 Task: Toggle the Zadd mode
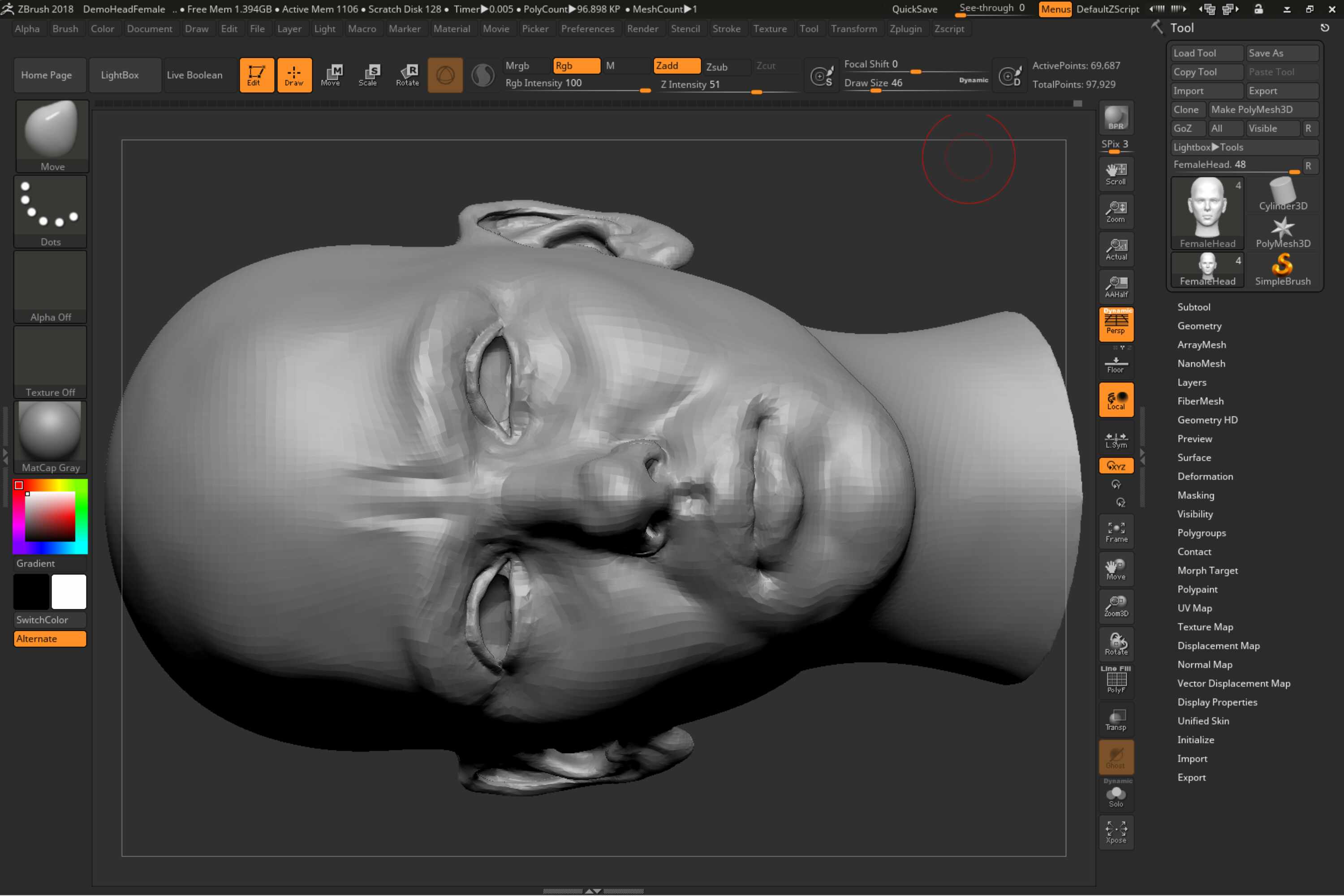pos(676,66)
